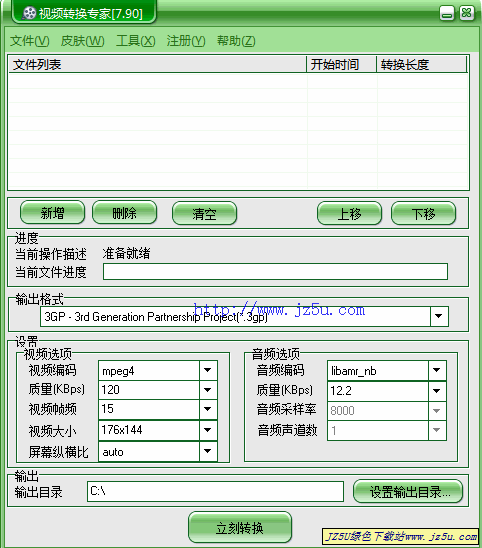
Task: Open the 视频帧频 15 dropdown
Action: coord(208,409)
